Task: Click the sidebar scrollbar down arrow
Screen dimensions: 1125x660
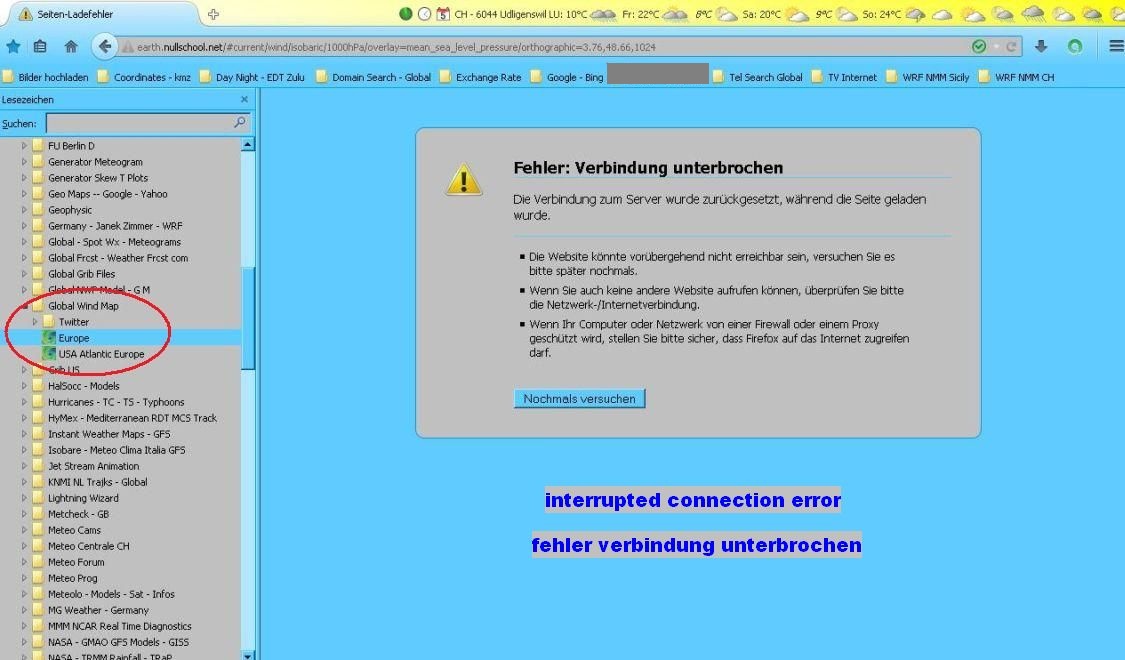Action: click(248, 654)
